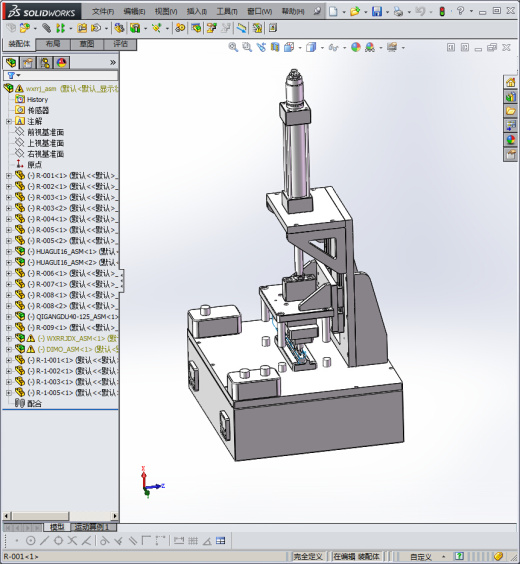The height and width of the screenshot is (564, 520).
Task: Click the Mate paperclip icon
Action: [46, 28]
